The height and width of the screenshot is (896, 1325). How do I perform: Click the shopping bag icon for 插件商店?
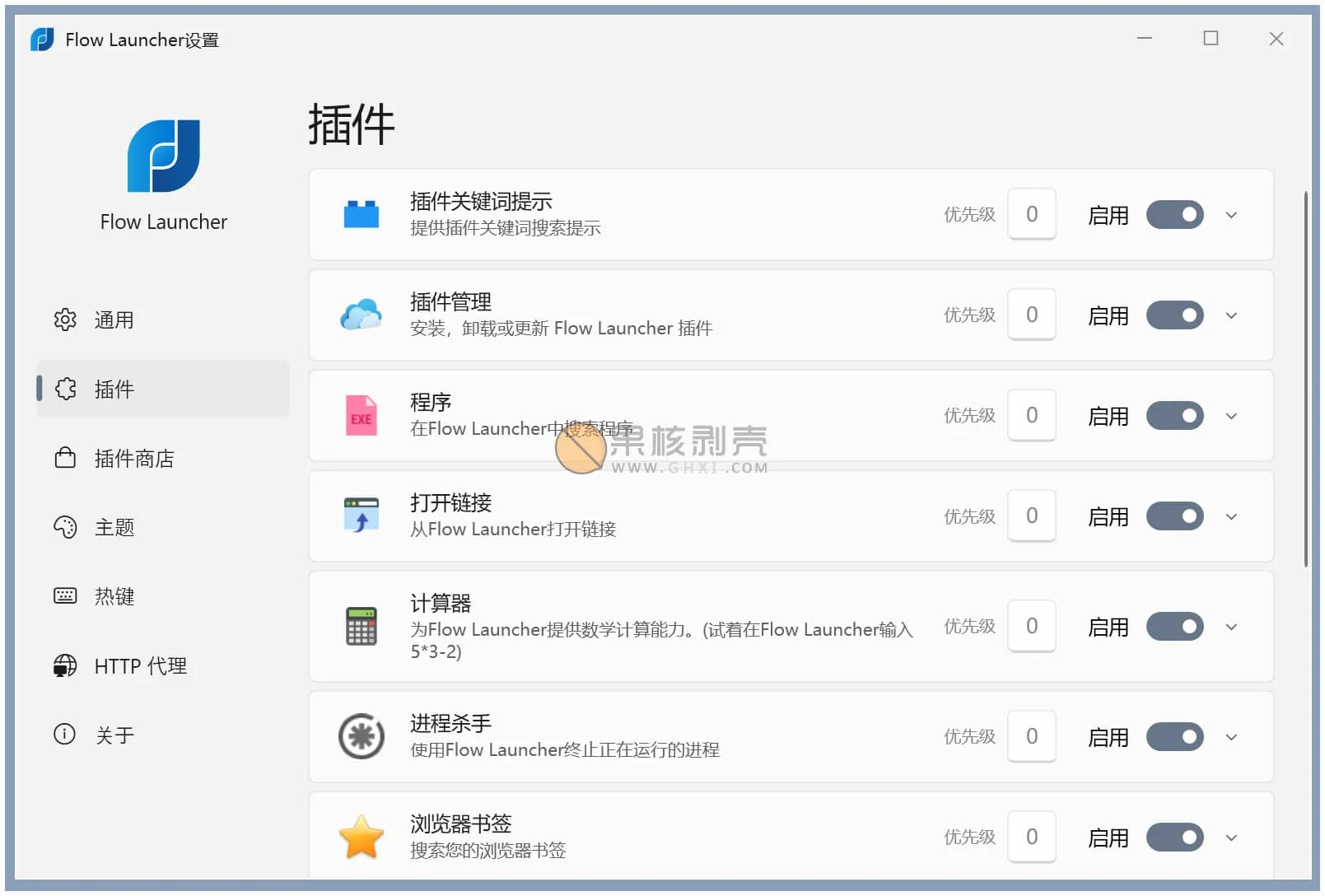(x=65, y=458)
